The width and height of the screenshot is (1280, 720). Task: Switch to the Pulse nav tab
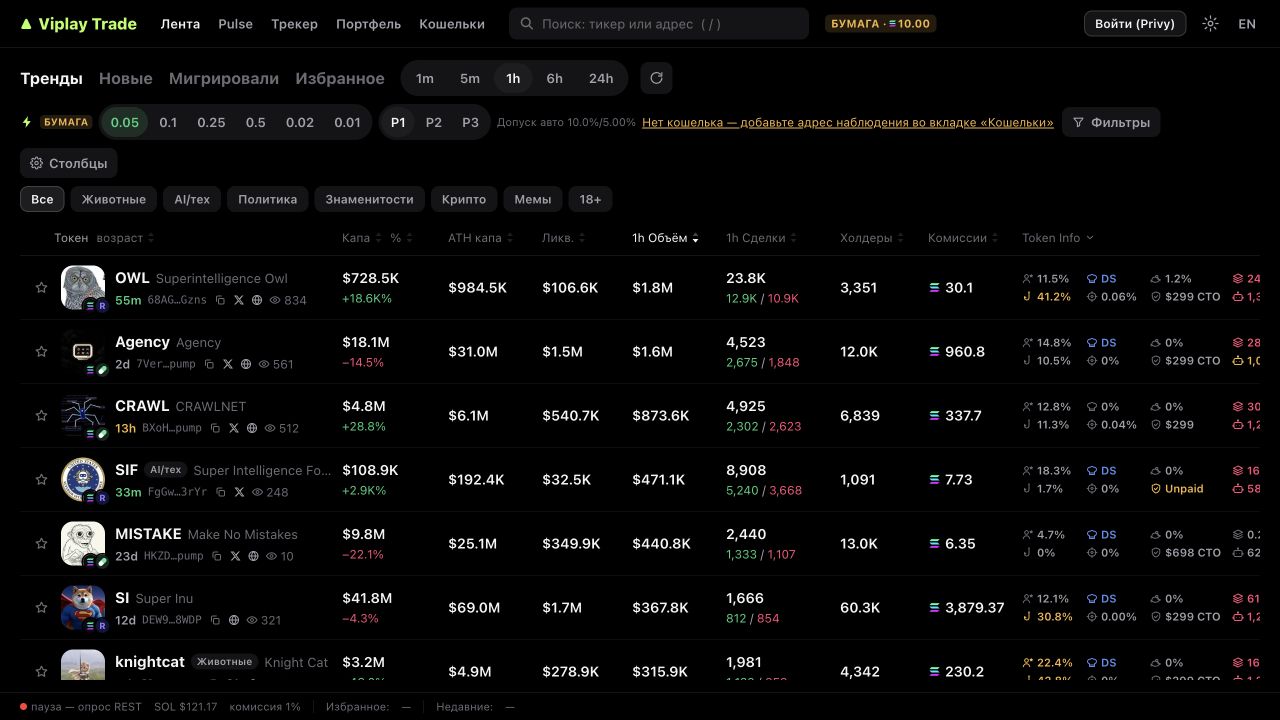235,24
